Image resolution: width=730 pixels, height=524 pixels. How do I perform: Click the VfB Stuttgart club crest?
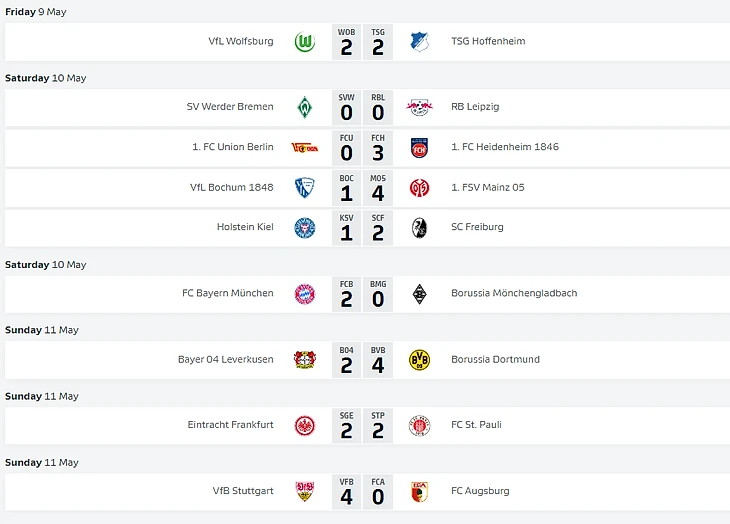pyautogui.click(x=305, y=491)
